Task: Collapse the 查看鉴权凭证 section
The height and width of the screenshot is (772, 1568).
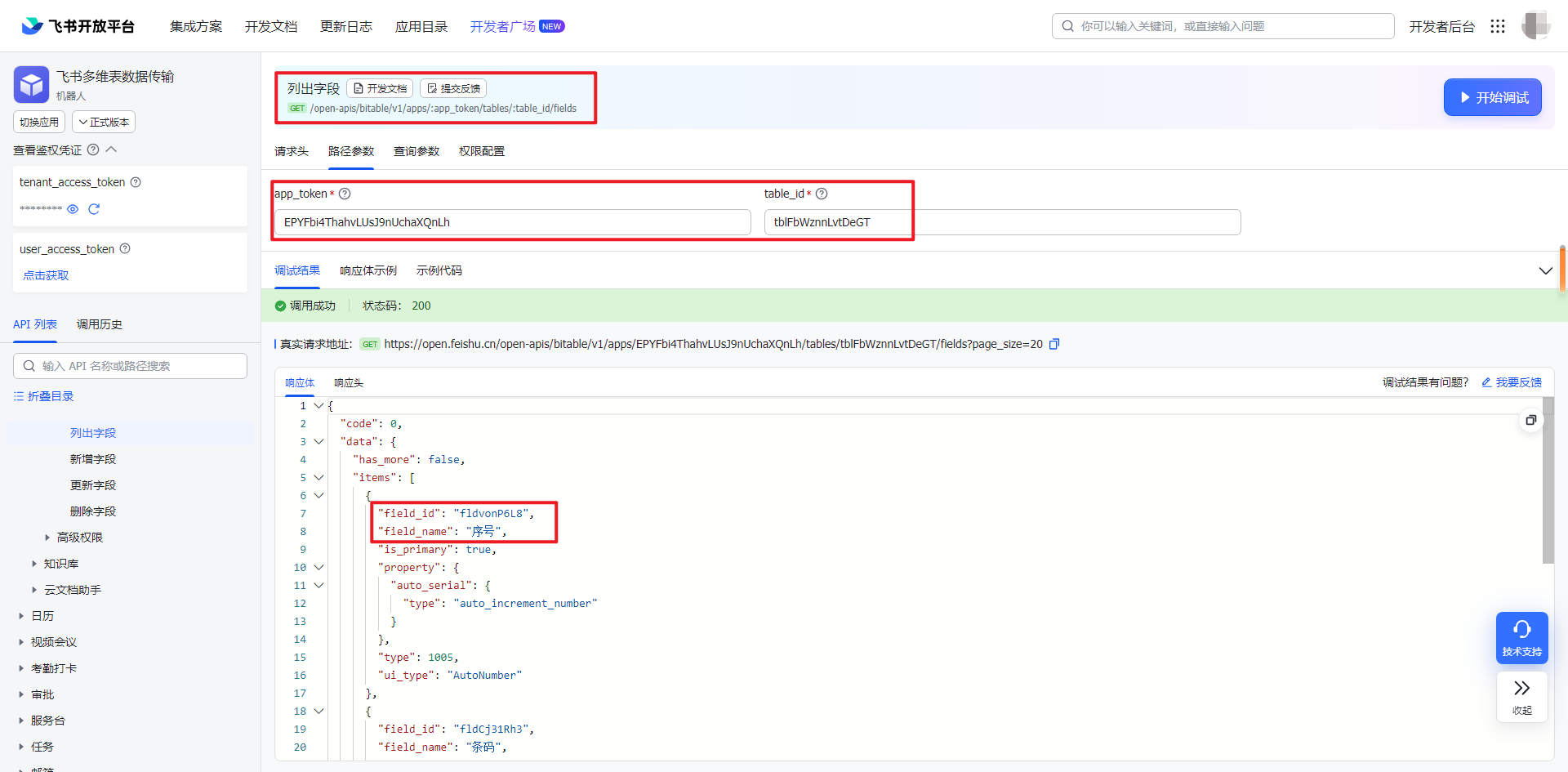Action: click(112, 149)
